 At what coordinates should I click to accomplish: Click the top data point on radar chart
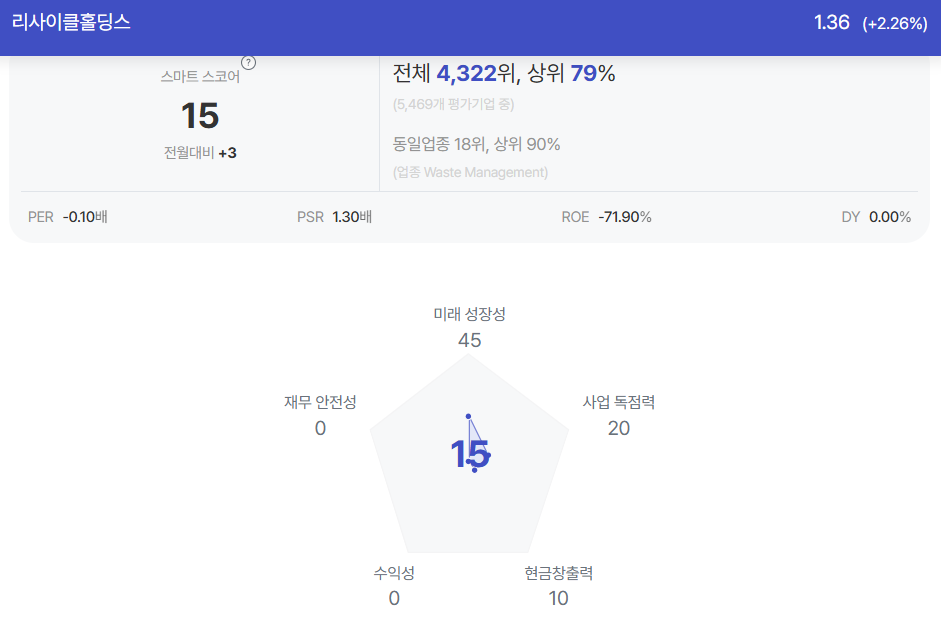pos(469,417)
